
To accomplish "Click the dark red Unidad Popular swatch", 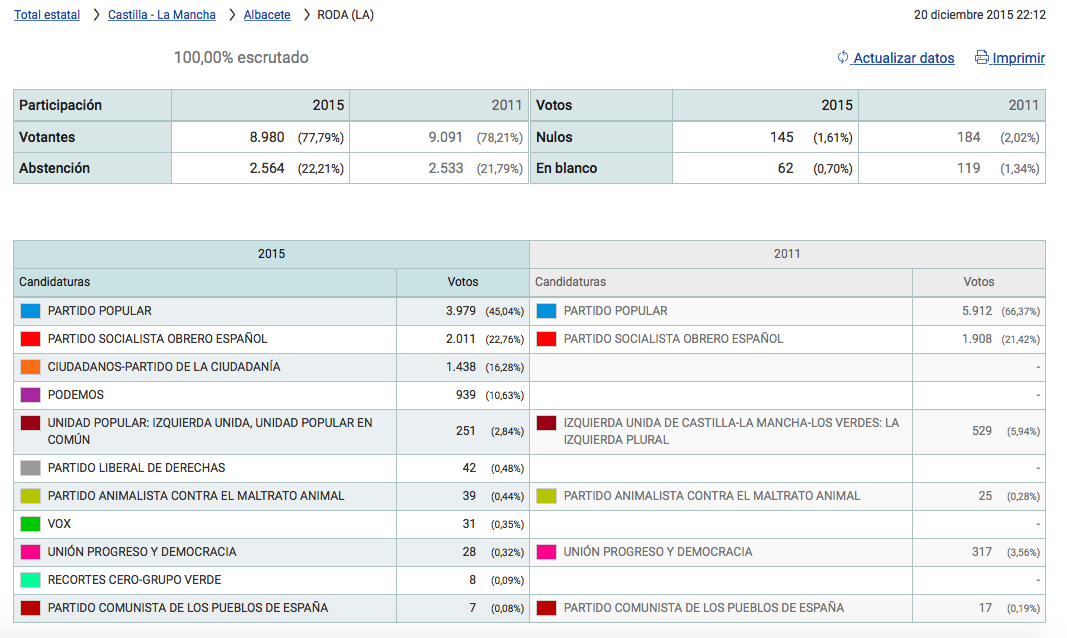I will pyautogui.click(x=31, y=423).
